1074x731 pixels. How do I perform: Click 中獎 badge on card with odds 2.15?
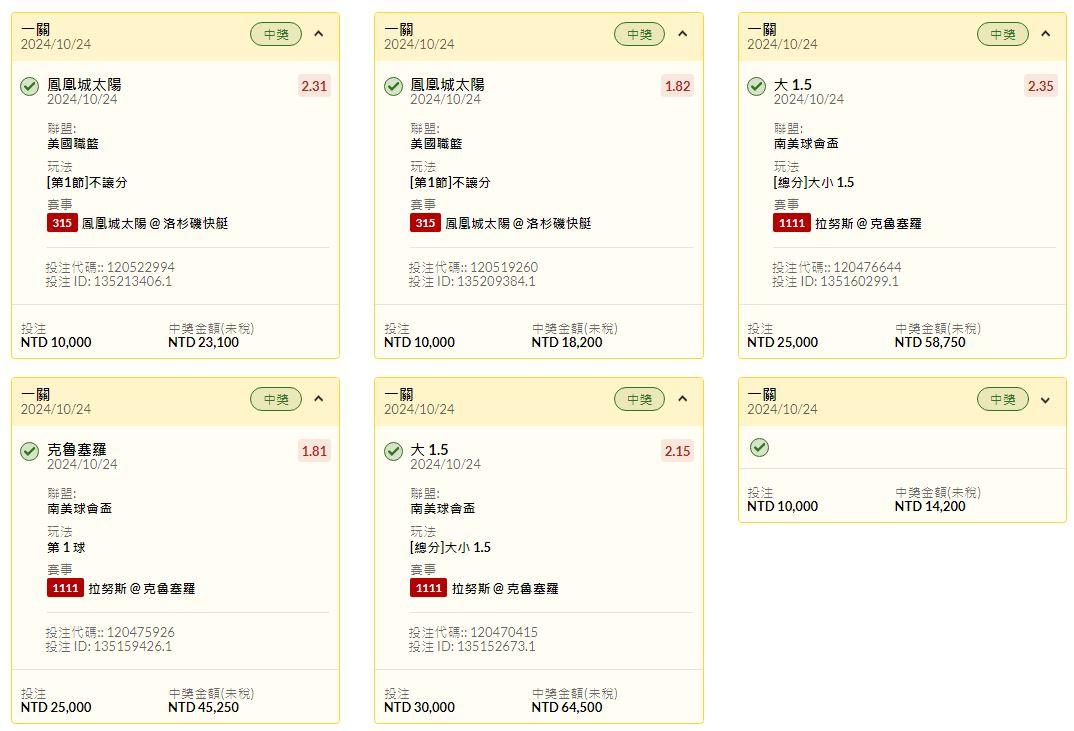[x=639, y=399]
